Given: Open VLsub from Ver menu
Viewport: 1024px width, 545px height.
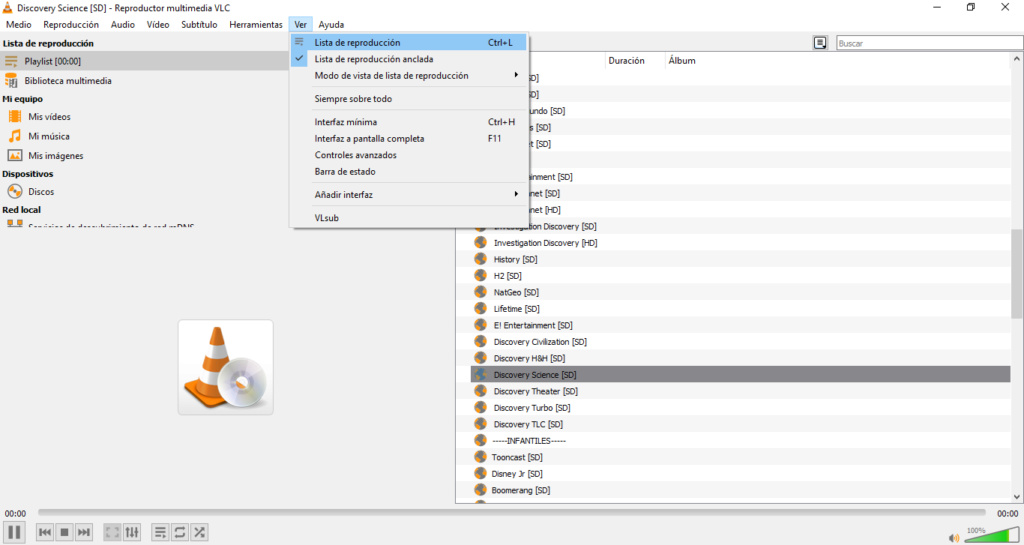Looking at the screenshot, I should coord(409,218).
